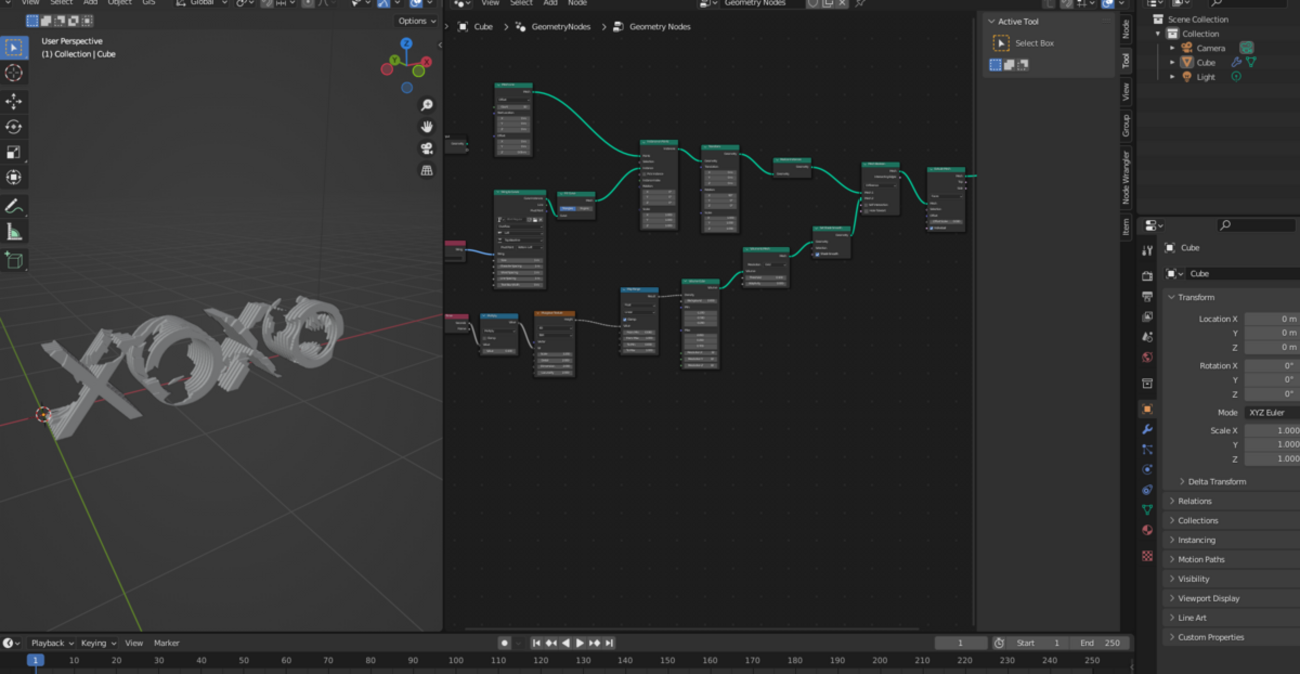Select the Move tool in viewport toolbar
The height and width of the screenshot is (674, 1300).
14,102
